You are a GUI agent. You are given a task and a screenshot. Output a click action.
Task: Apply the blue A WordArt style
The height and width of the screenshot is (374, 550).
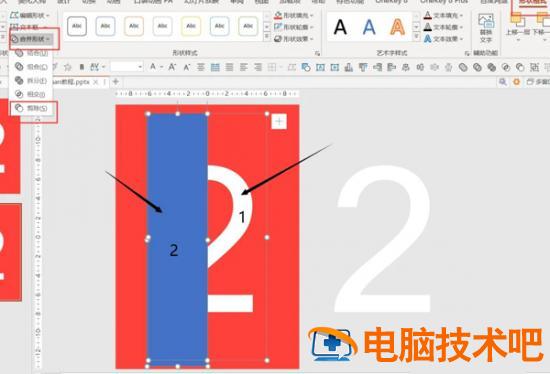click(x=369, y=27)
